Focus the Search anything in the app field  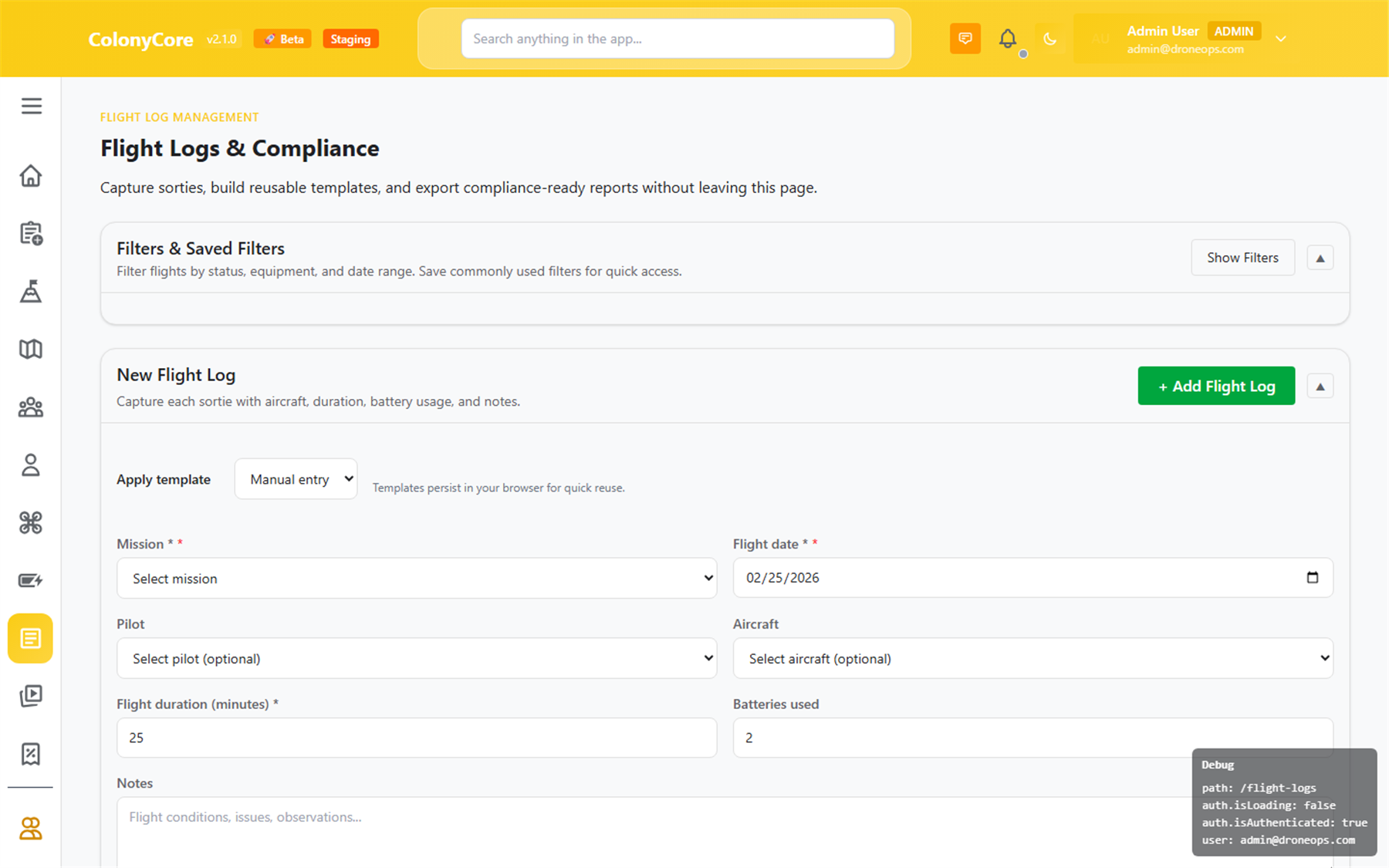[x=678, y=39]
